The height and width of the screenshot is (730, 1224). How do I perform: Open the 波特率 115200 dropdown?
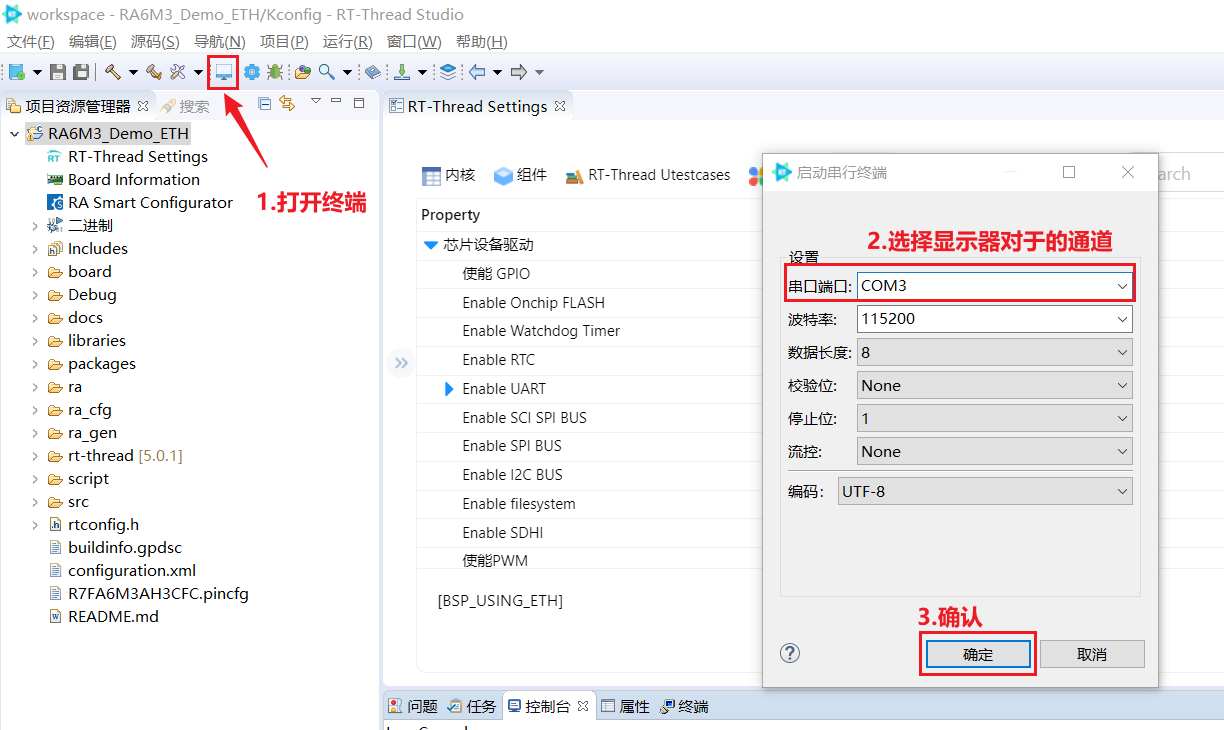1122,319
